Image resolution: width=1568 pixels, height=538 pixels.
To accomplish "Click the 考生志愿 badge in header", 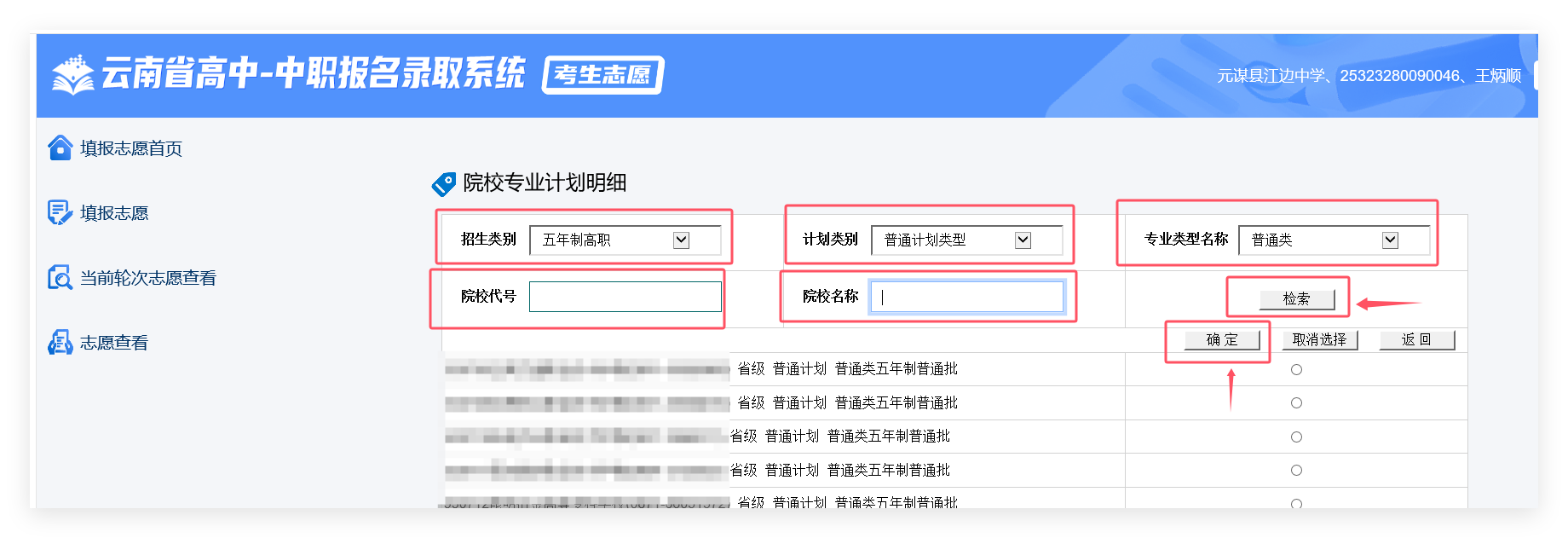I will [602, 75].
